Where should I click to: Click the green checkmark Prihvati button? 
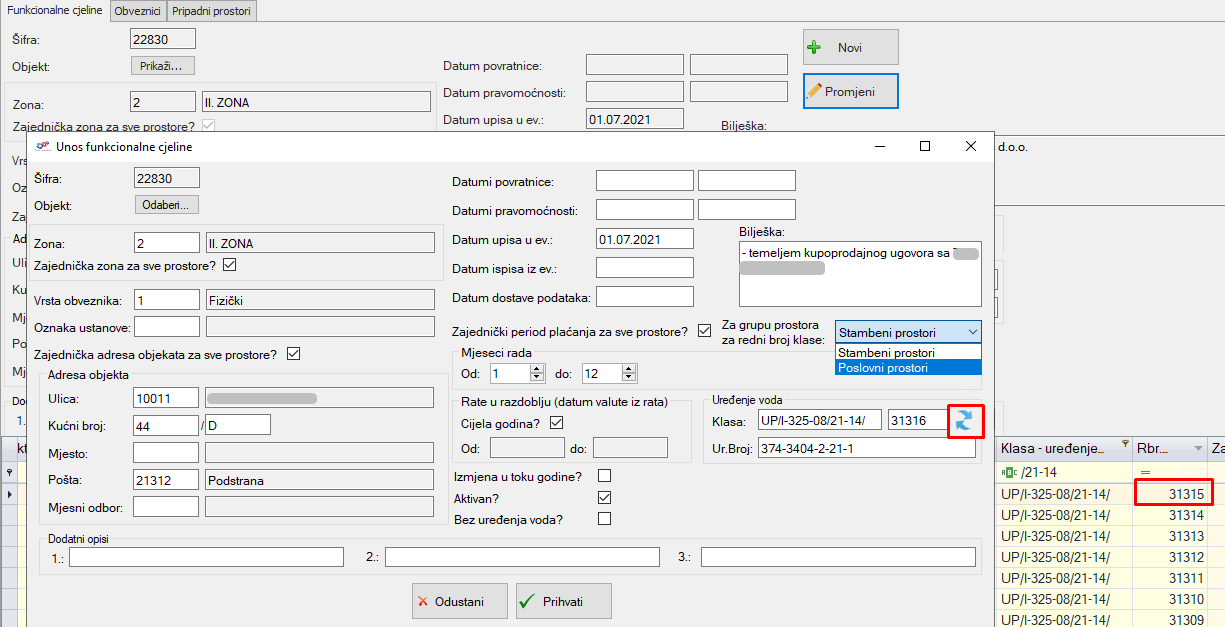point(563,601)
